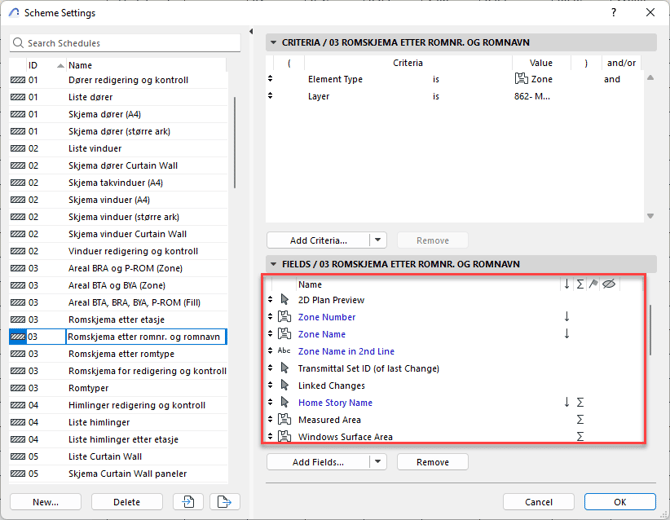The width and height of the screenshot is (670, 520).
Task: Click the flag column header icon
Action: pyautogui.click(x=594, y=284)
